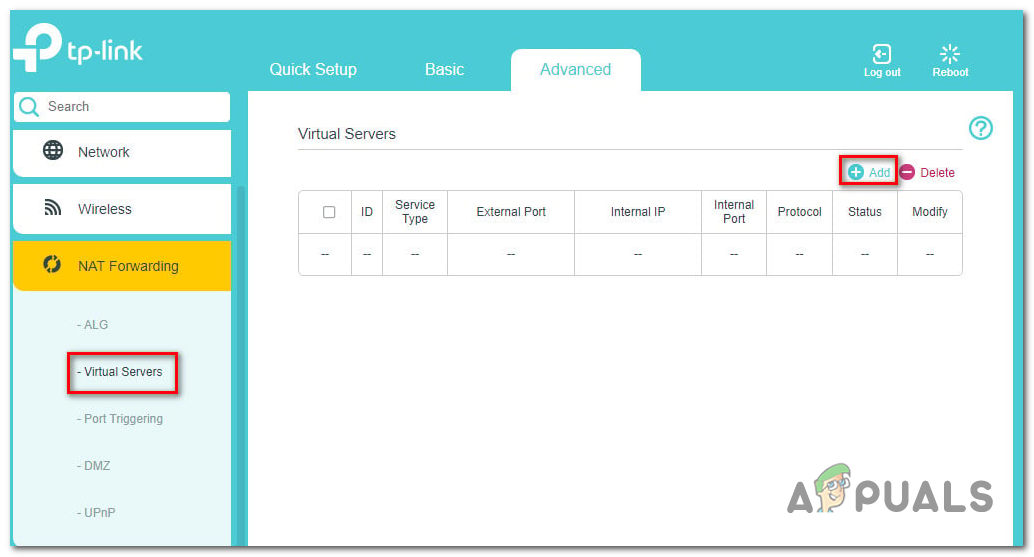Open the UPnP submenu item

(96, 512)
